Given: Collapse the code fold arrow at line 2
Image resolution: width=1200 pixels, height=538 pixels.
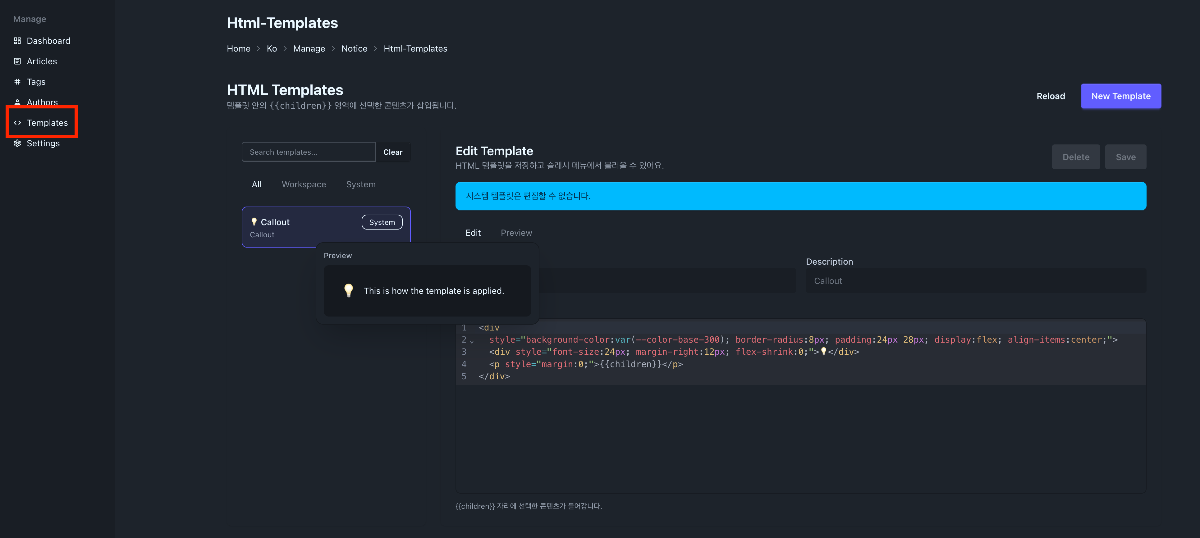Looking at the screenshot, I should 472,341.
